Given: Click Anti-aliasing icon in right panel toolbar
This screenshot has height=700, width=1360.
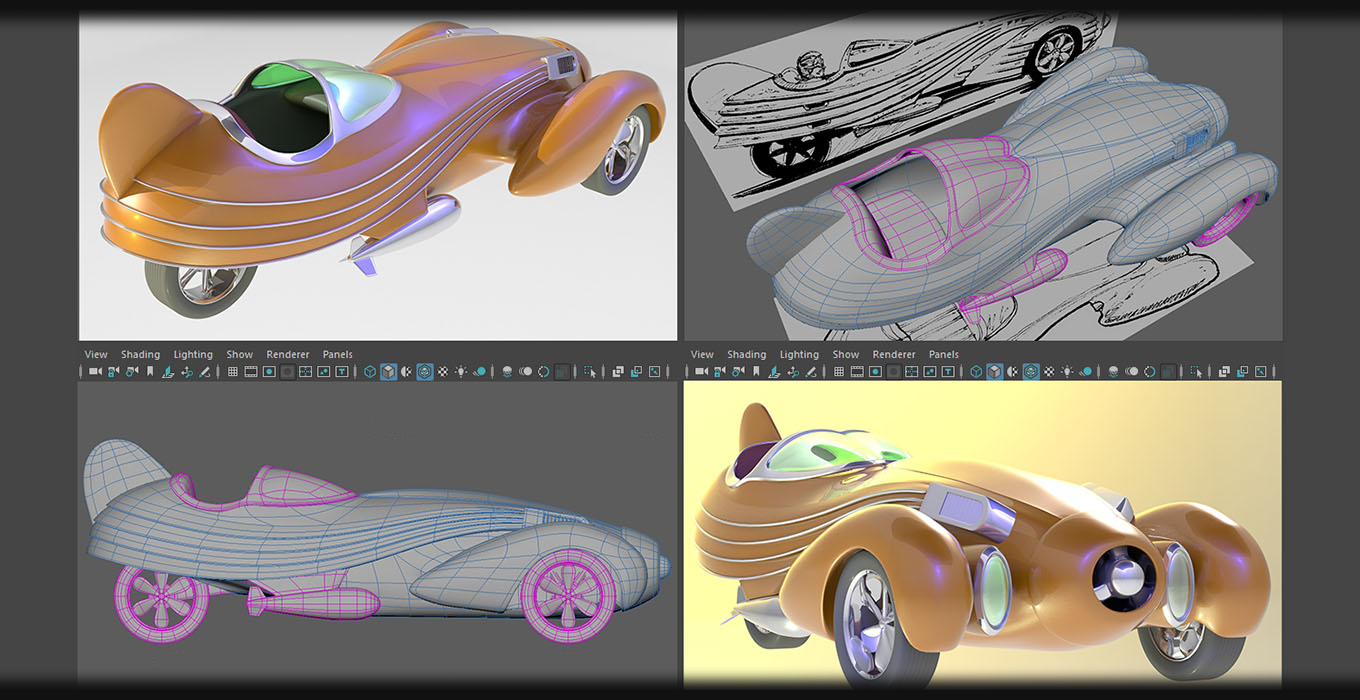Looking at the screenshot, I should pyautogui.click(x=1149, y=371).
